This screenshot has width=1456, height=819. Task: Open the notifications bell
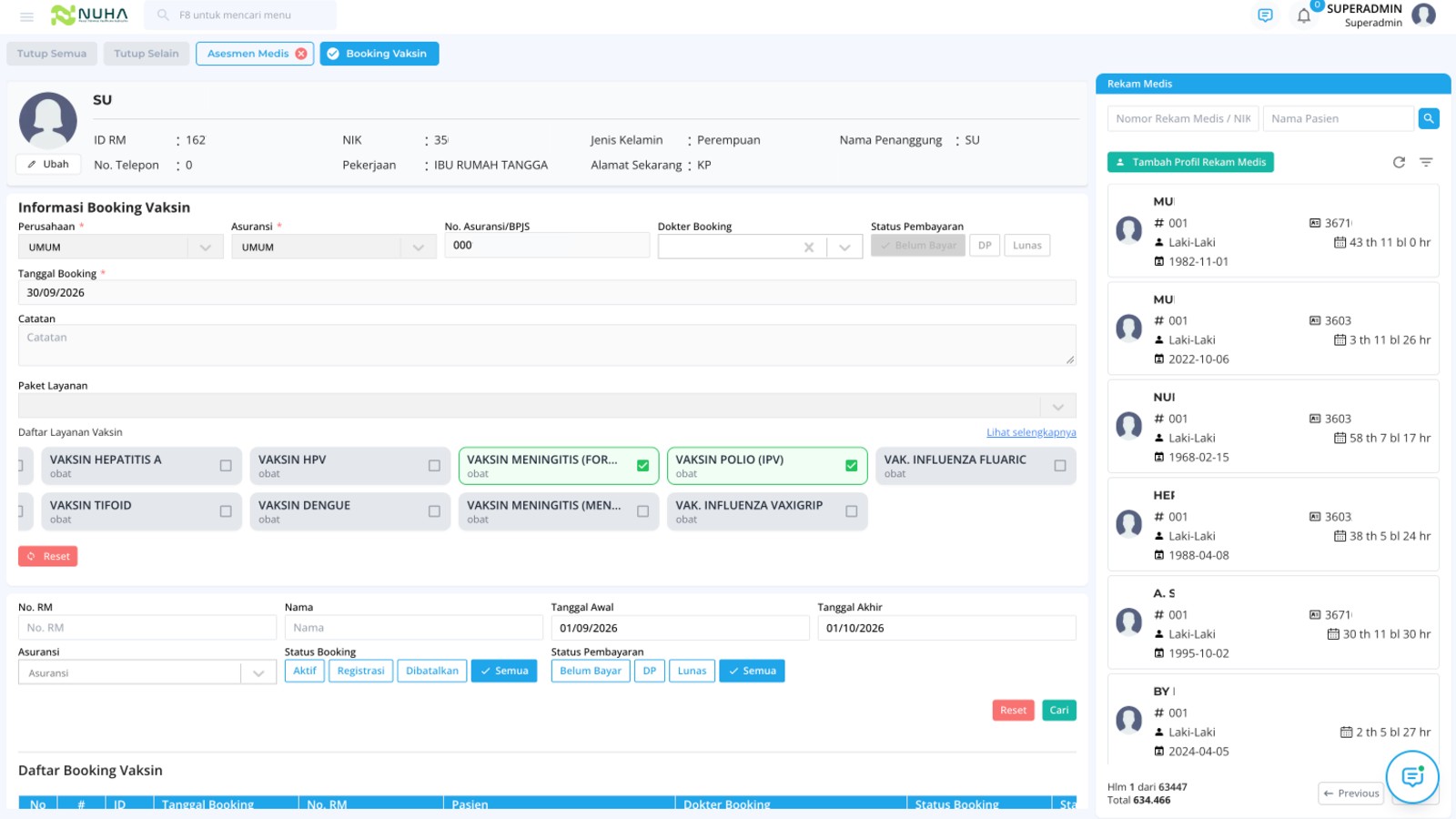[x=1304, y=15]
